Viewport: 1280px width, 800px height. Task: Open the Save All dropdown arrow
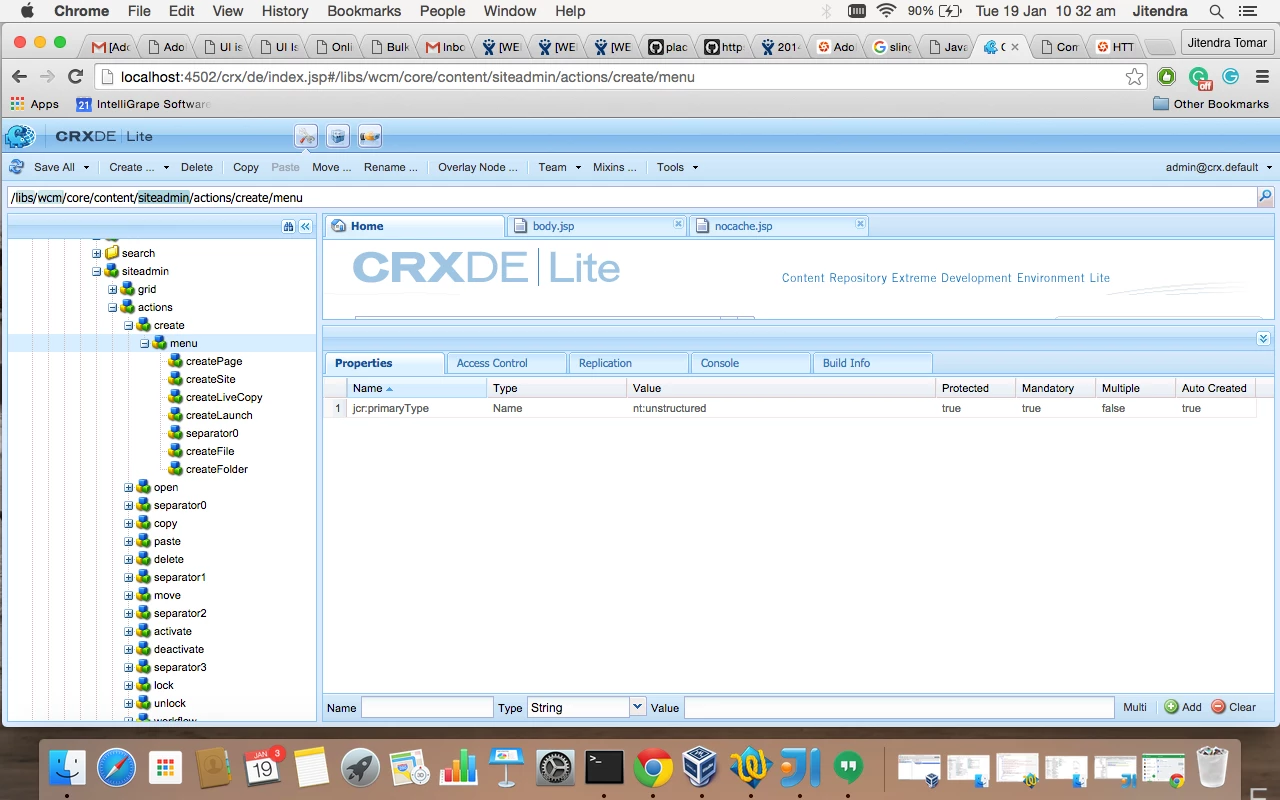coord(87,168)
